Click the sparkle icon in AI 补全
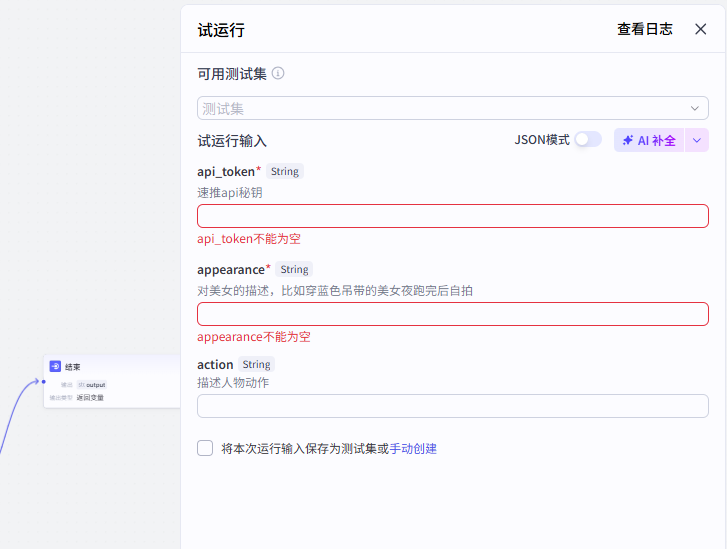The image size is (727, 549). coord(627,141)
